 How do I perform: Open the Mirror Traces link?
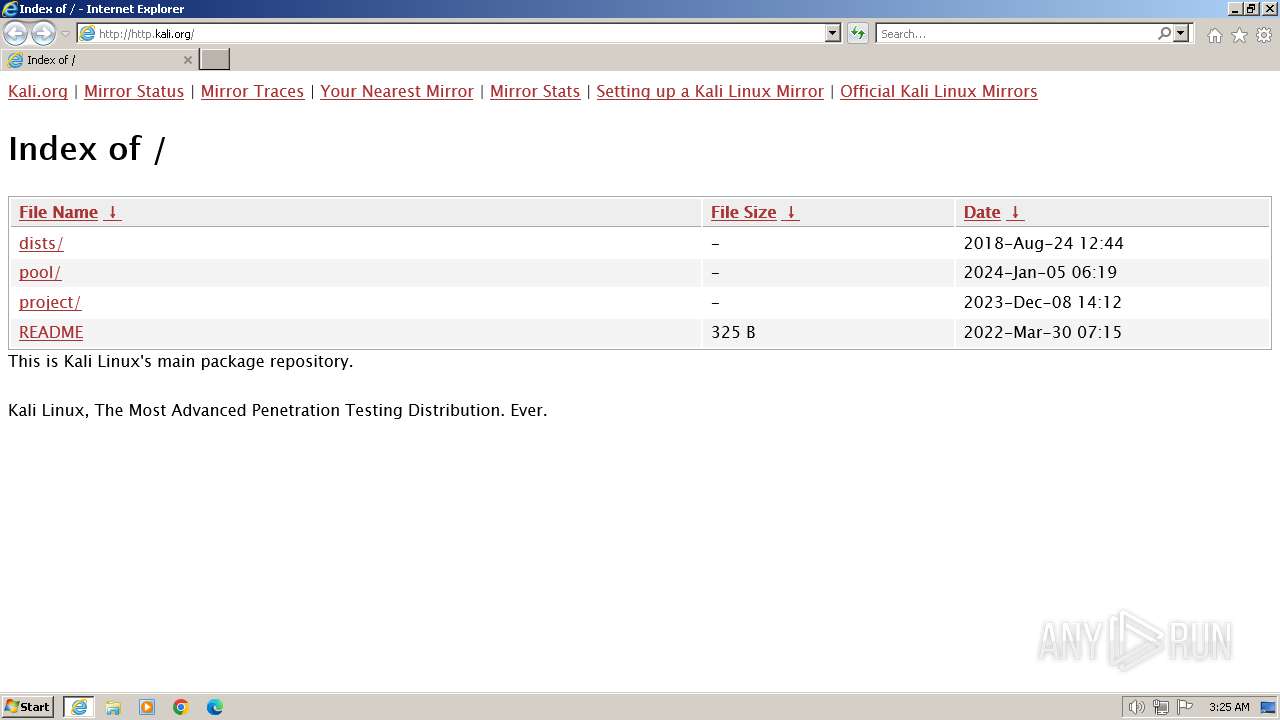252,91
